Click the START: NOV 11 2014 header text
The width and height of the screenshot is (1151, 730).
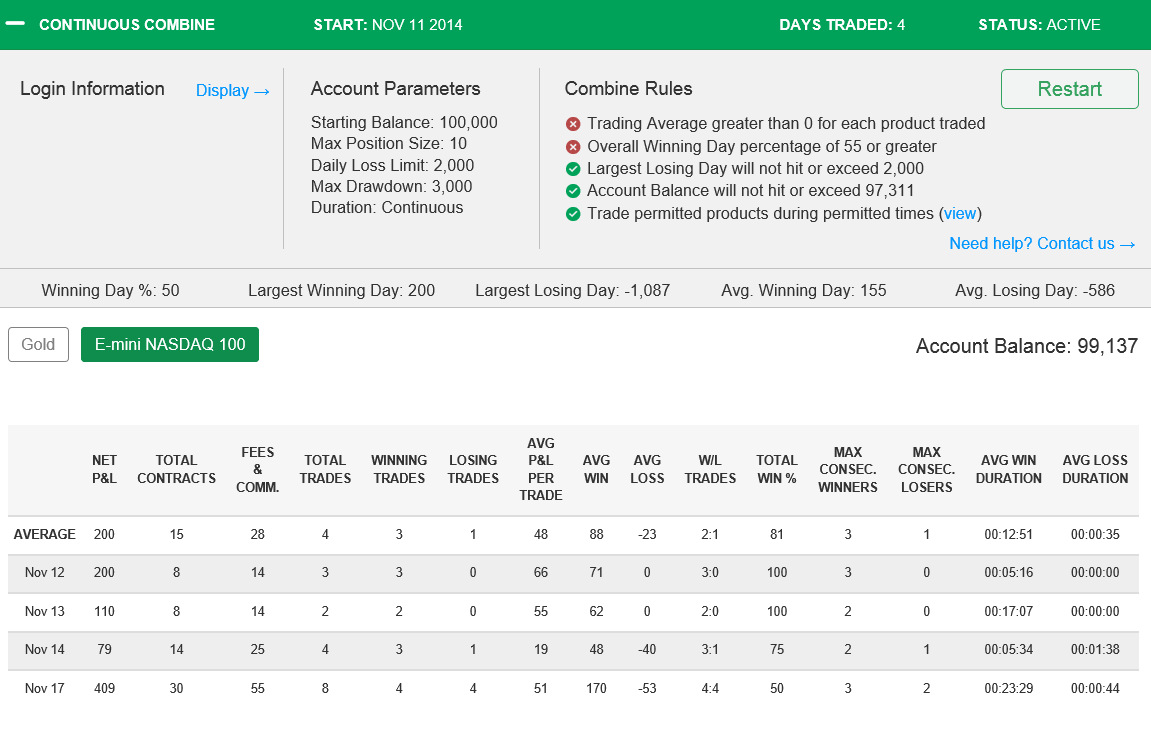click(388, 24)
